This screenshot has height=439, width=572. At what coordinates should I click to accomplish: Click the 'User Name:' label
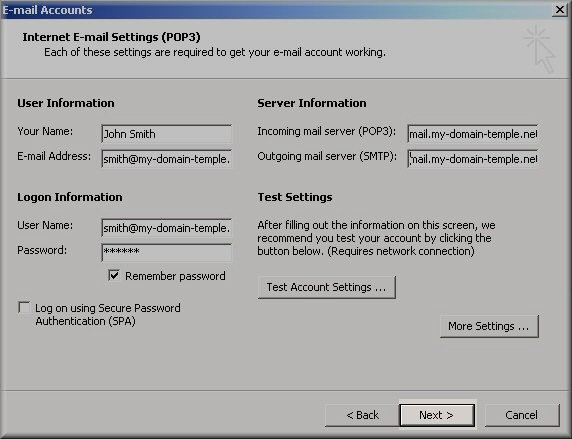tap(45, 225)
